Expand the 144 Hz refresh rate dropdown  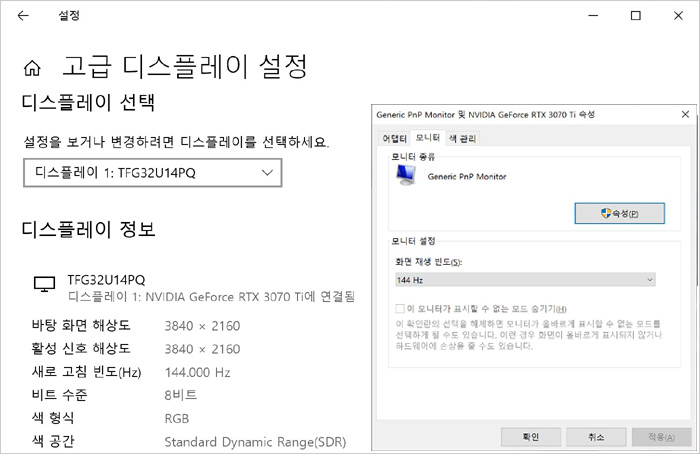point(524,280)
